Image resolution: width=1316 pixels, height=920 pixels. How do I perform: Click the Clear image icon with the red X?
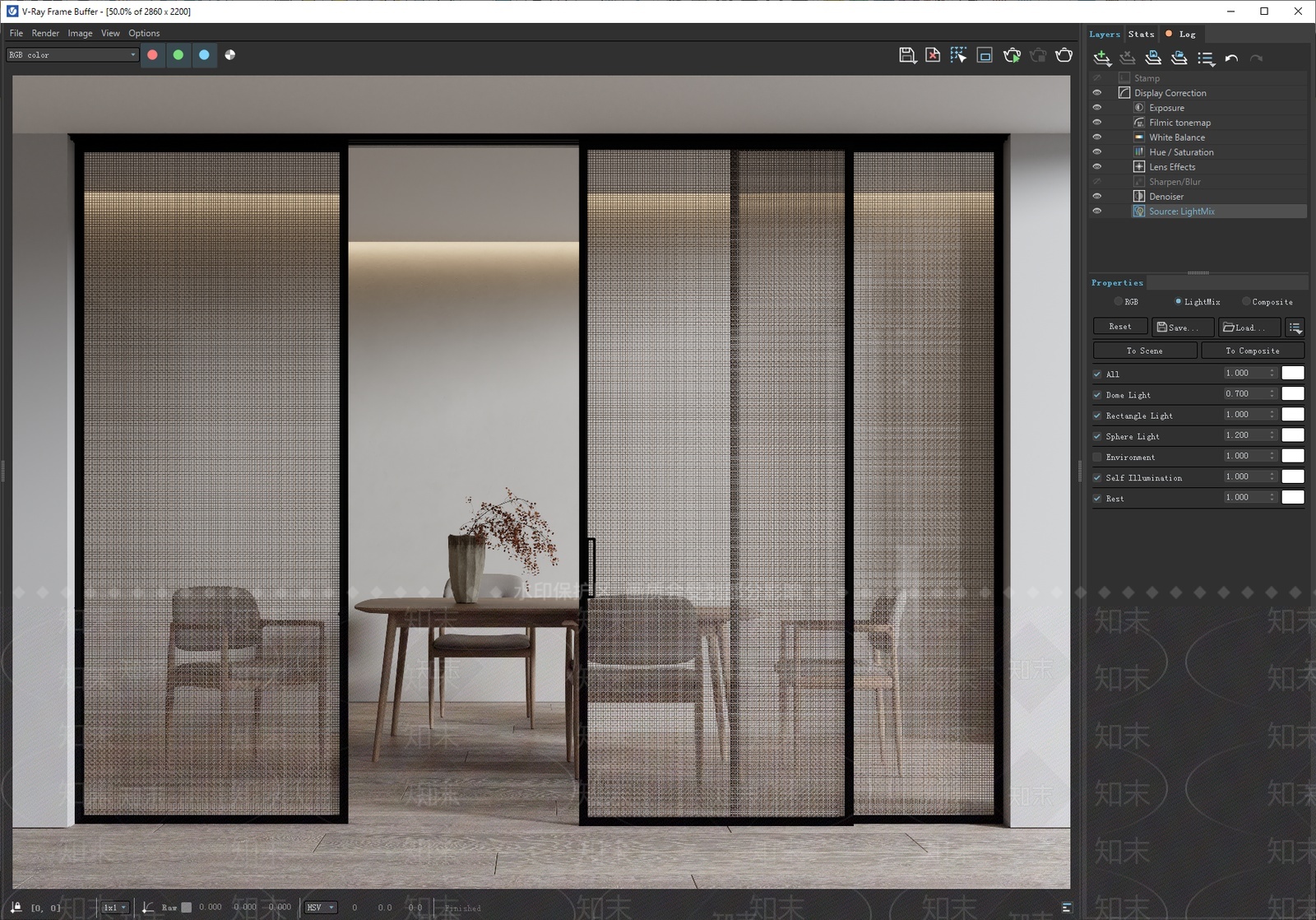point(933,55)
